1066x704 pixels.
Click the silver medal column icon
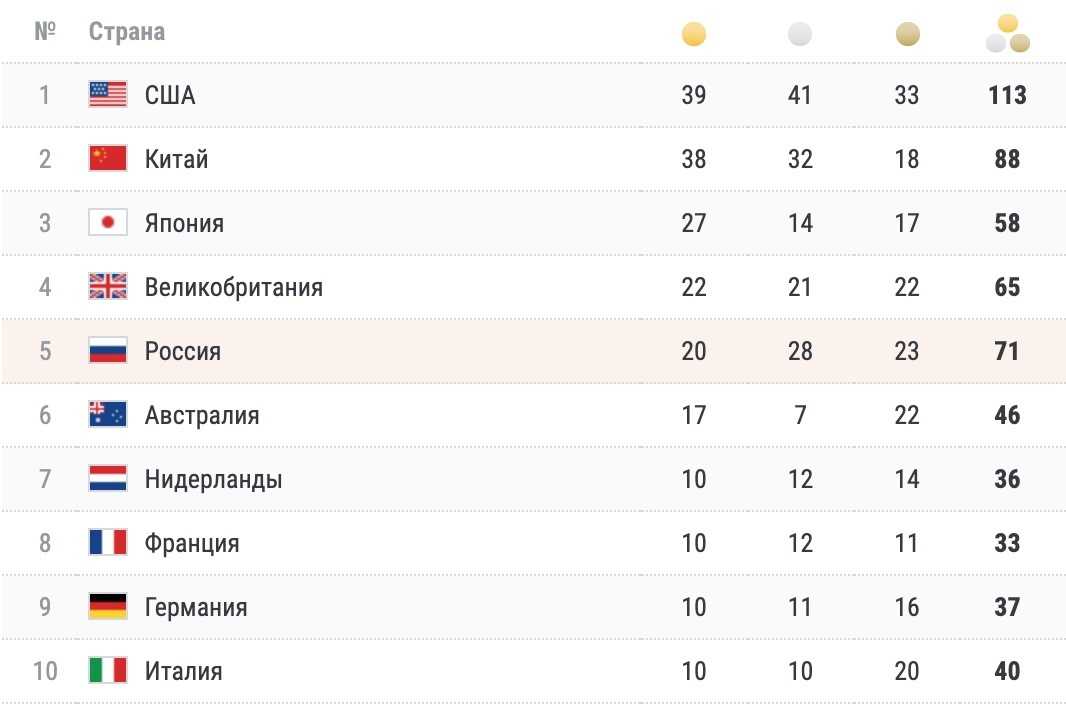(800, 35)
